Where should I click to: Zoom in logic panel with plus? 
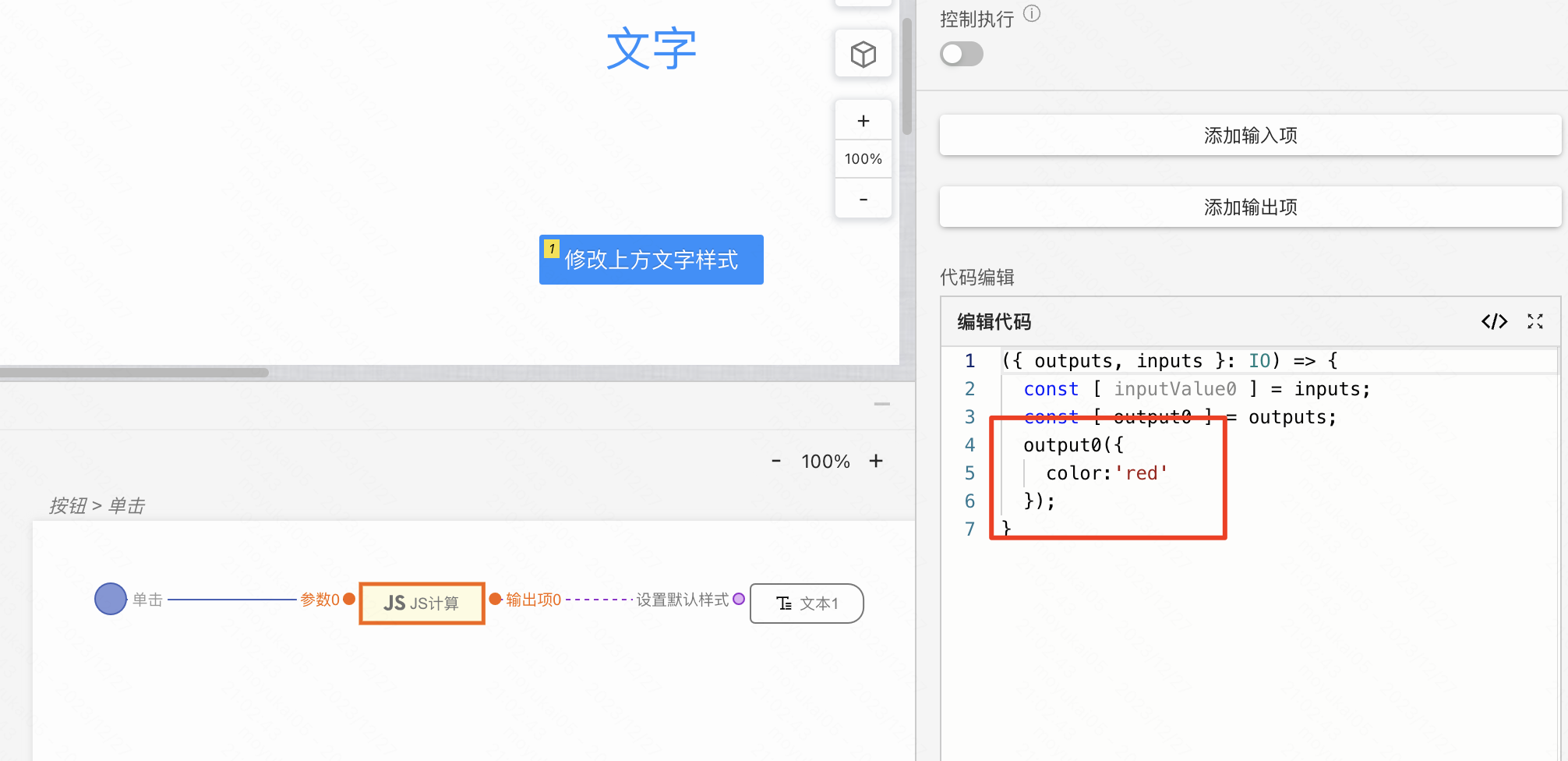coord(876,461)
